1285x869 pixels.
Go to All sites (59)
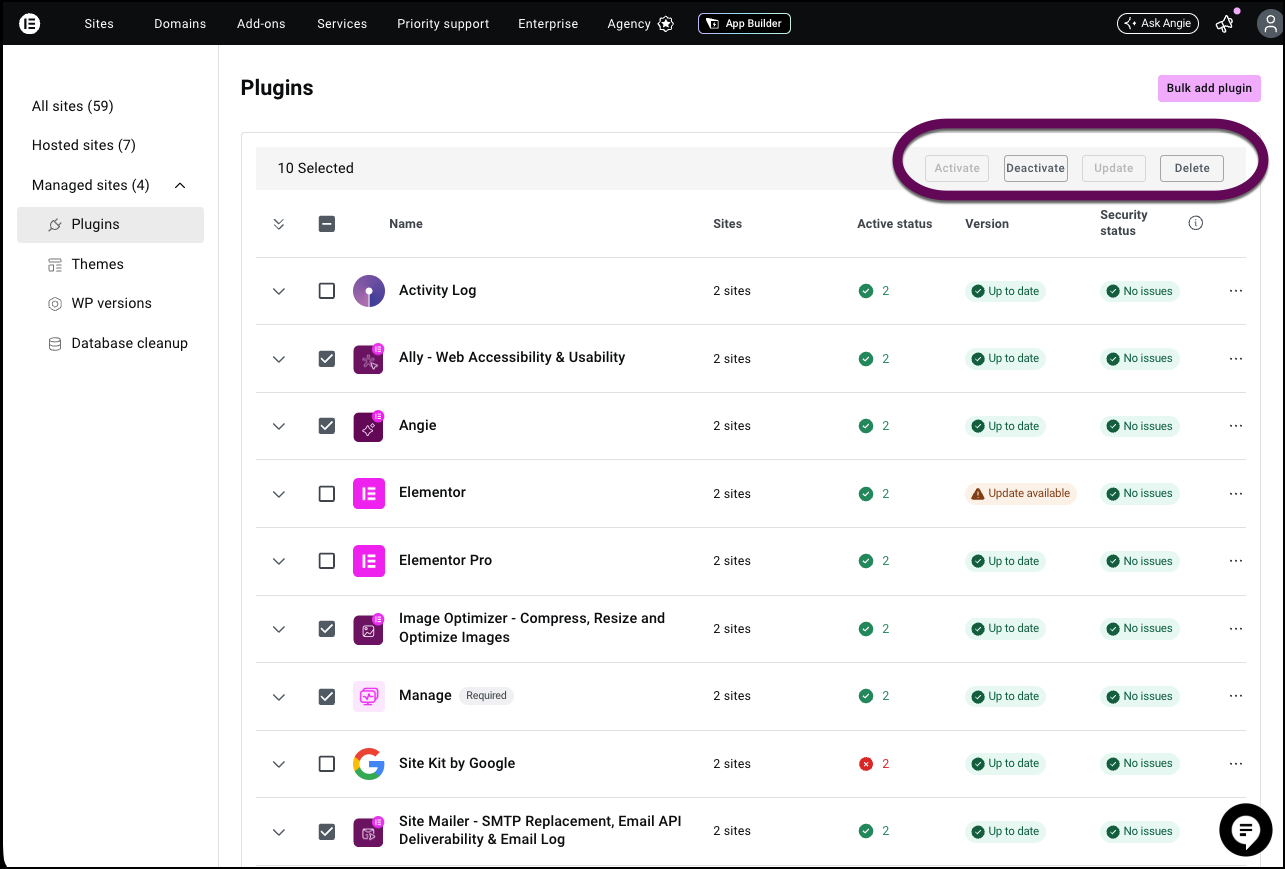[73, 106]
